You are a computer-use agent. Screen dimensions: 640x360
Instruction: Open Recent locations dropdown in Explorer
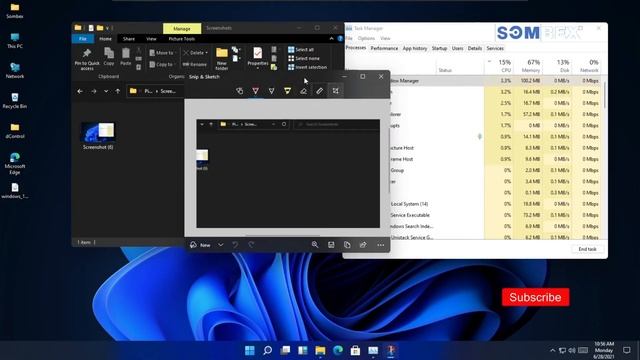tap(106, 91)
